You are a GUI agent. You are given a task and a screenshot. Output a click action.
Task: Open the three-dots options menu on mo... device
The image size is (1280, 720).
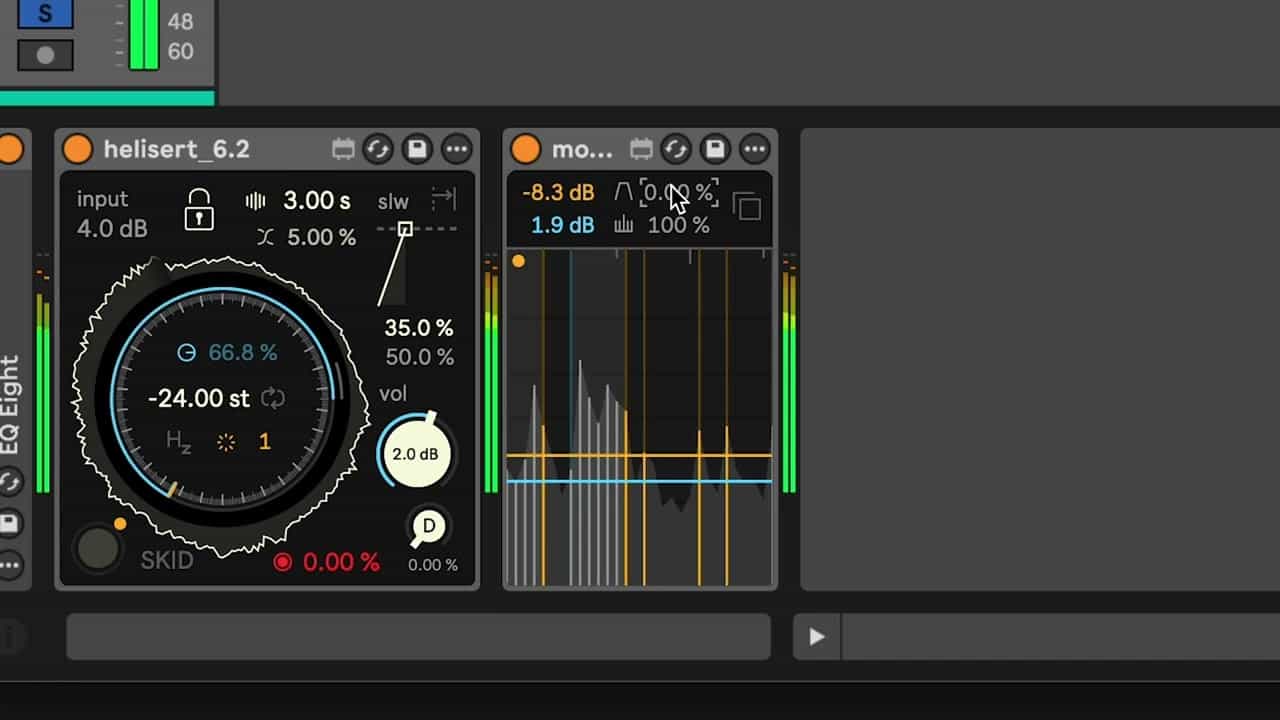[x=755, y=150]
